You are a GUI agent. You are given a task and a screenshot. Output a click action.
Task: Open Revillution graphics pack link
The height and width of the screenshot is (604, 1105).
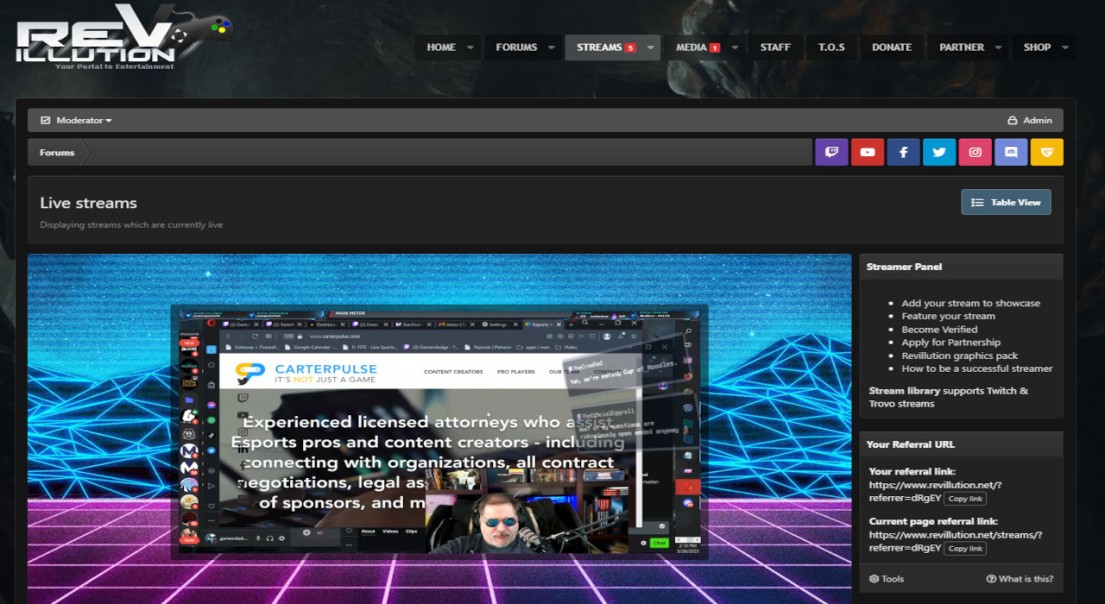coord(959,356)
